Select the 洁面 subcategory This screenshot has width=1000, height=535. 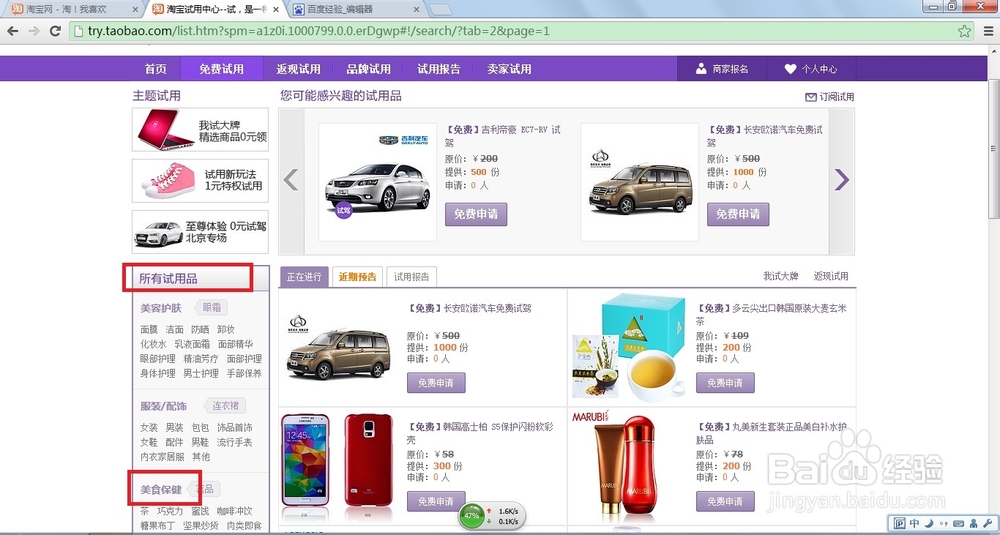175,330
